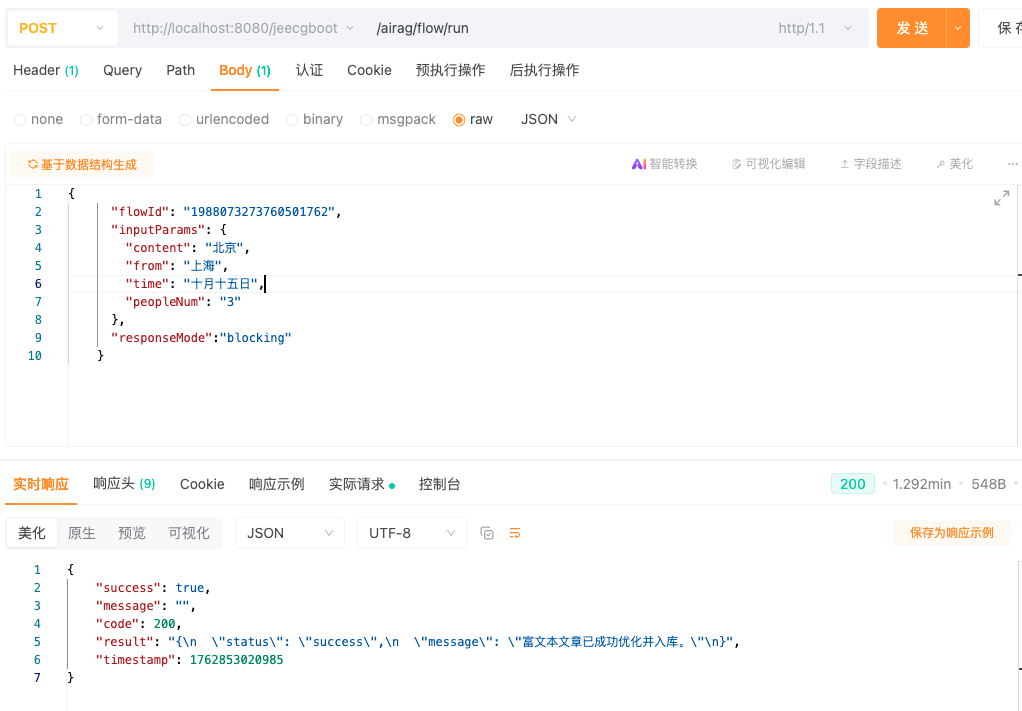Screen dimensions: 1022x711
Task: Toggle word wrap in response viewer
Action: [x=515, y=533]
